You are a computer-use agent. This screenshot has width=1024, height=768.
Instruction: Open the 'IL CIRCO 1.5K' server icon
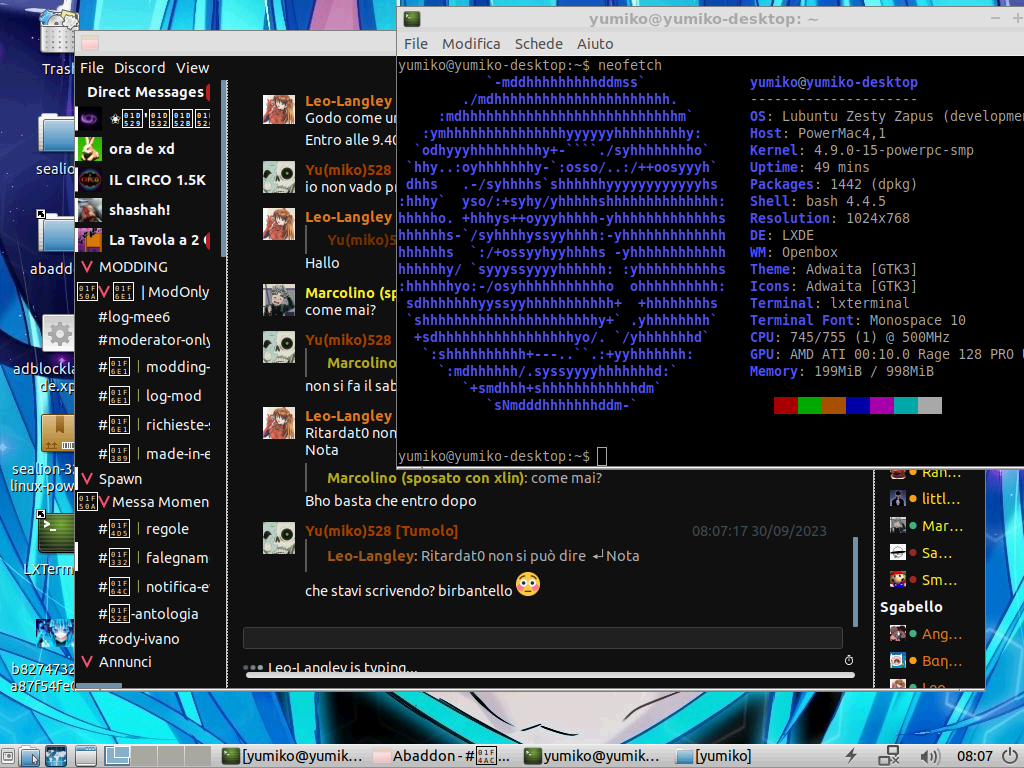89,180
